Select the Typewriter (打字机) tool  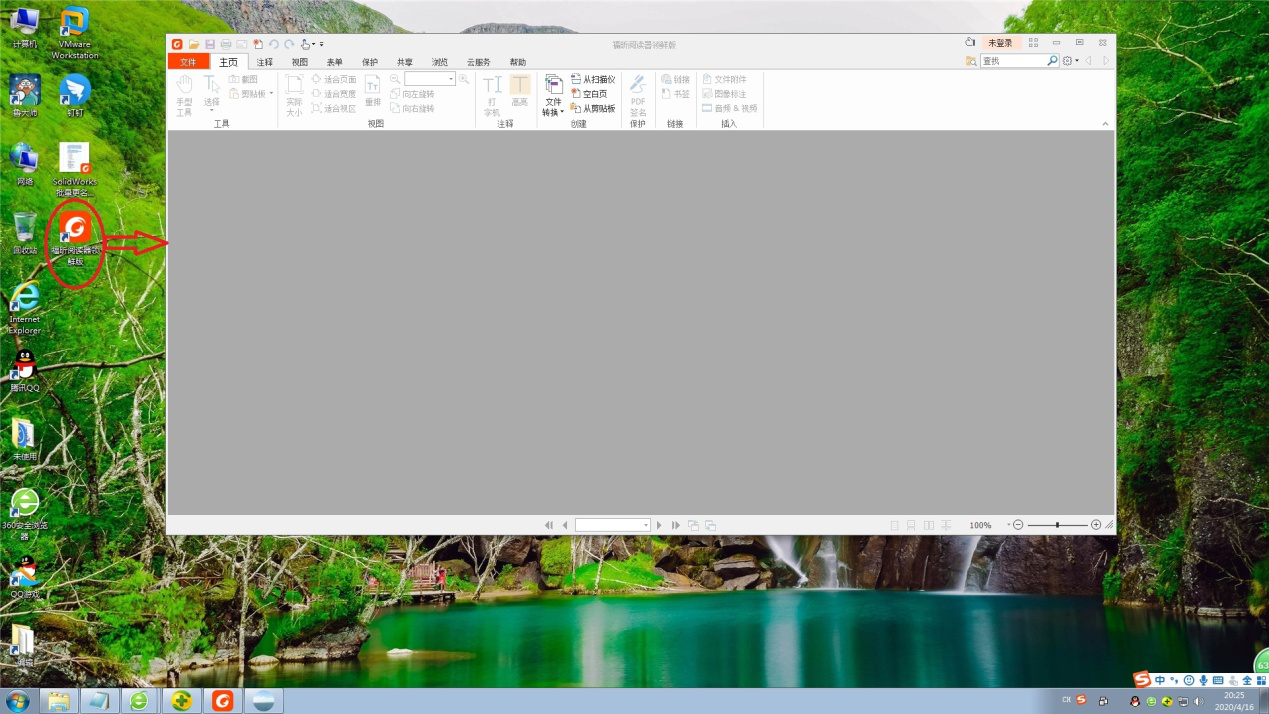coord(492,96)
